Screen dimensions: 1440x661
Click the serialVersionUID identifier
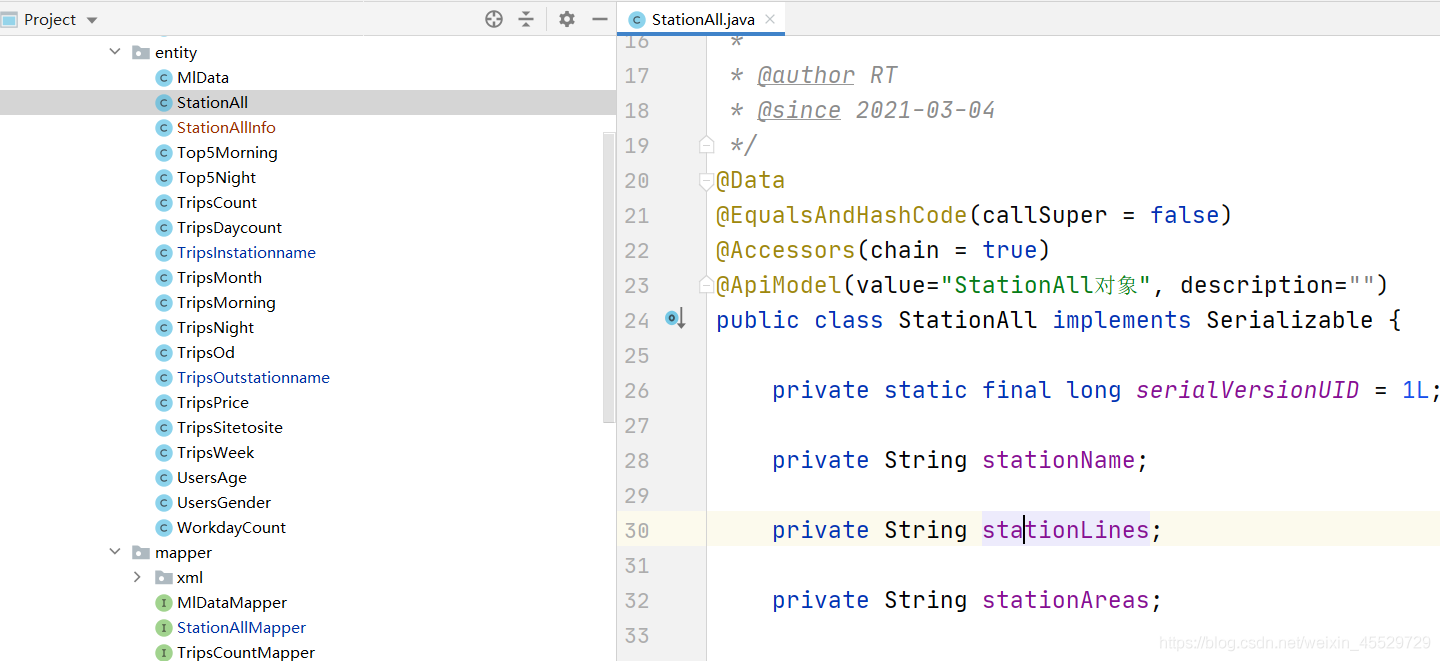1247,390
